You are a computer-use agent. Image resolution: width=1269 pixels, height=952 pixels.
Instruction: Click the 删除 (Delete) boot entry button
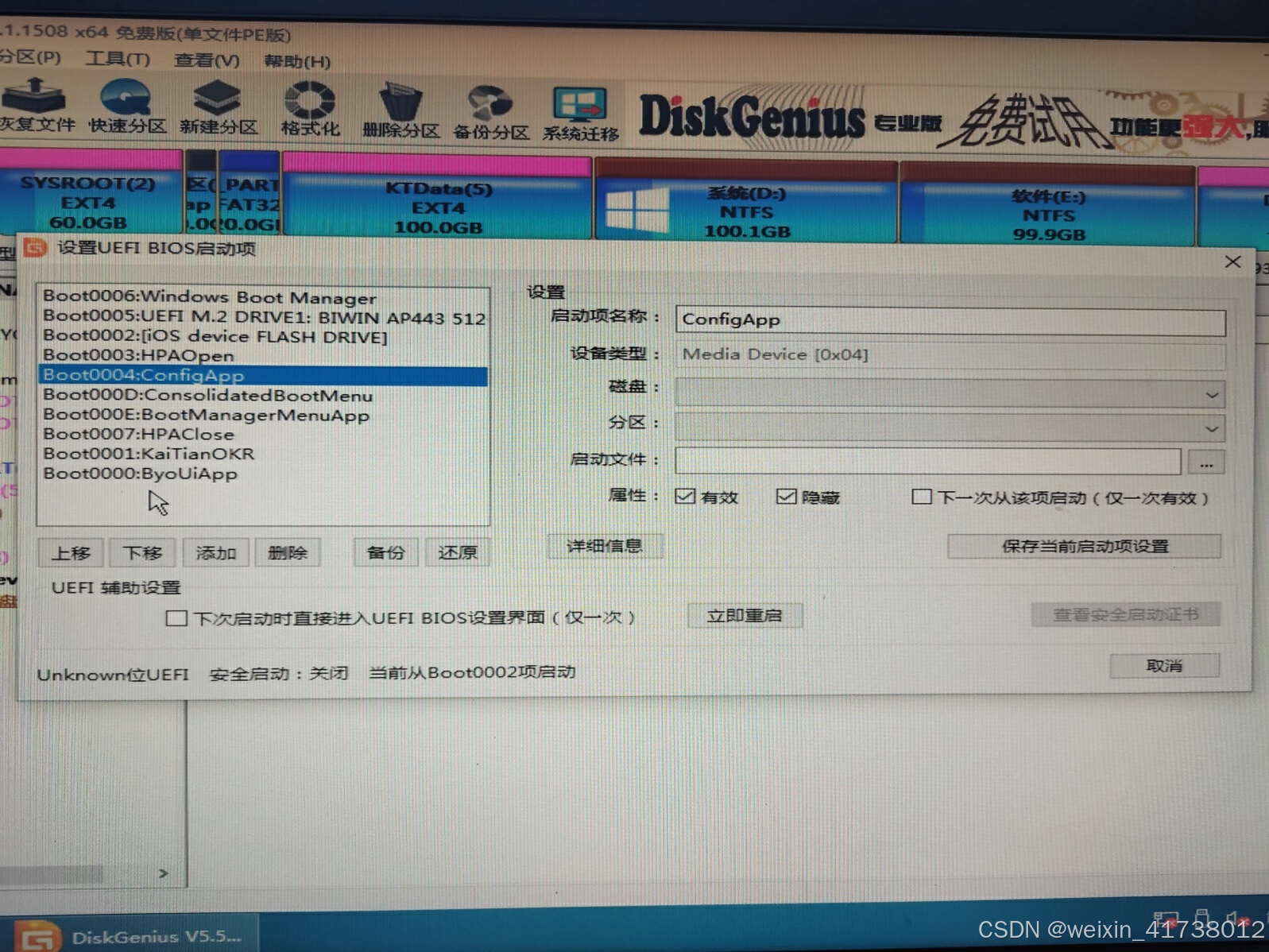(287, 552)
